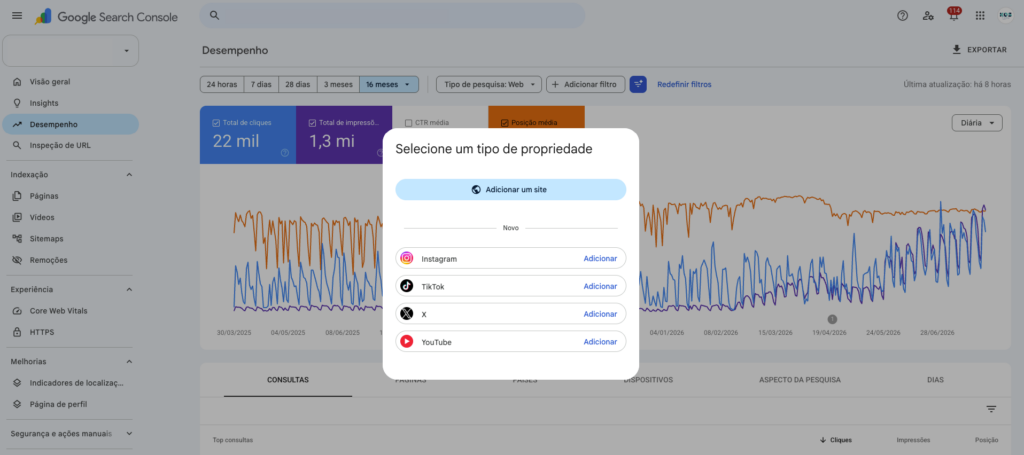Click the table filter rows icon
This screenshot has height=455, width=1024.
pos(991,409)
